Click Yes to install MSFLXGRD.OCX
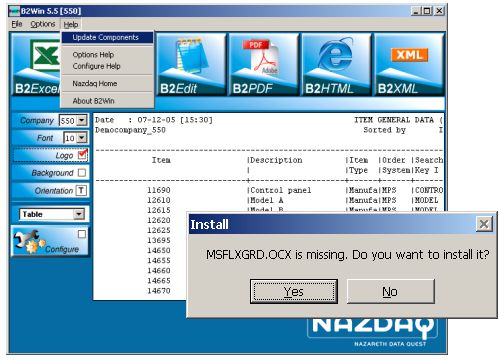Image resolution: width=499 pixels, height=360 pixels. coord(294,291)
